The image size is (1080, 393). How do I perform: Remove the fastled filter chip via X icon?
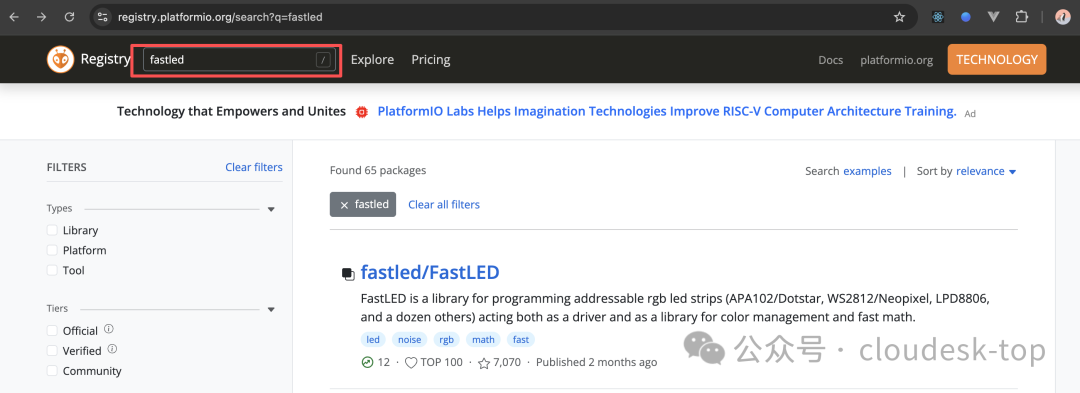click(344, 205)
